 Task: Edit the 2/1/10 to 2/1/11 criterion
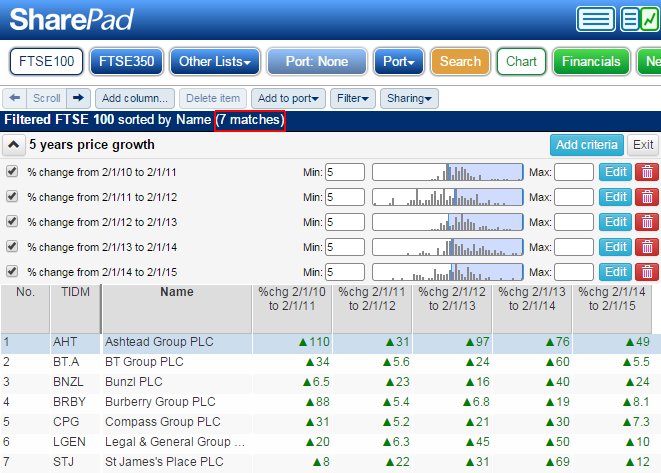coord(615,172)
